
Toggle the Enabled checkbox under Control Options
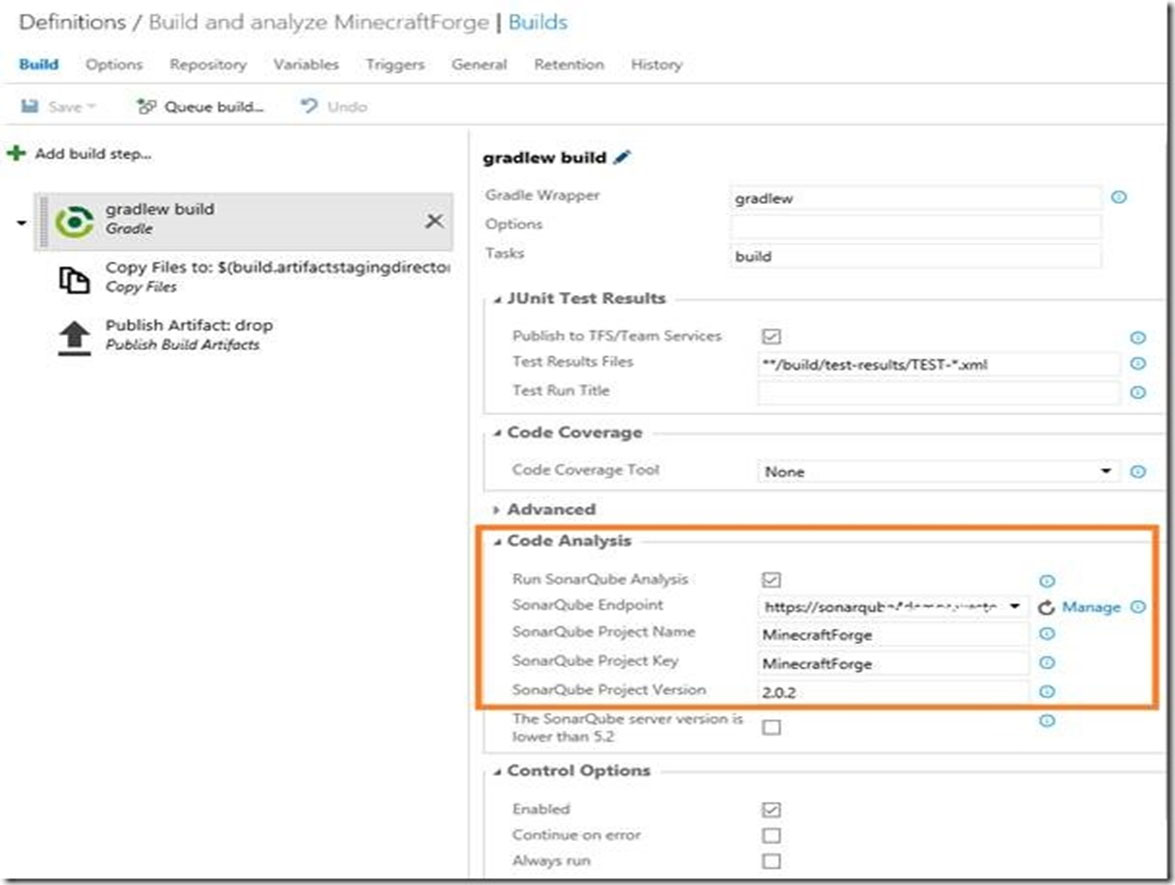click(x=771, y=809)
